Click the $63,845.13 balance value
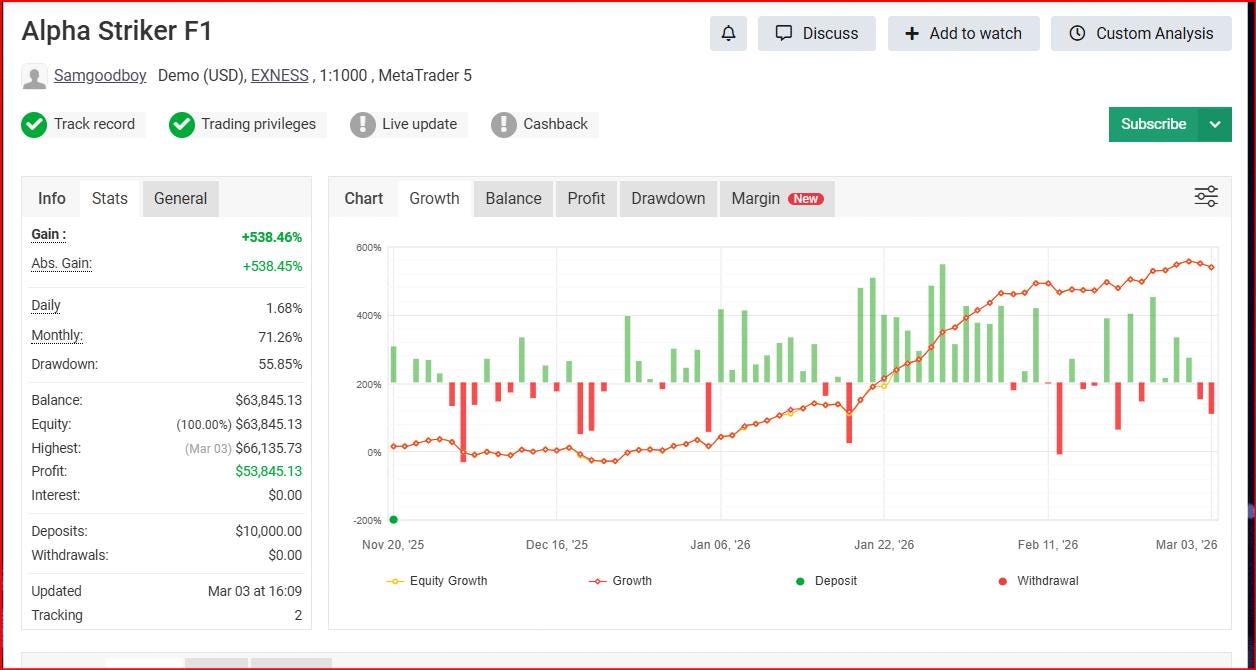 [x=269, y=400]
